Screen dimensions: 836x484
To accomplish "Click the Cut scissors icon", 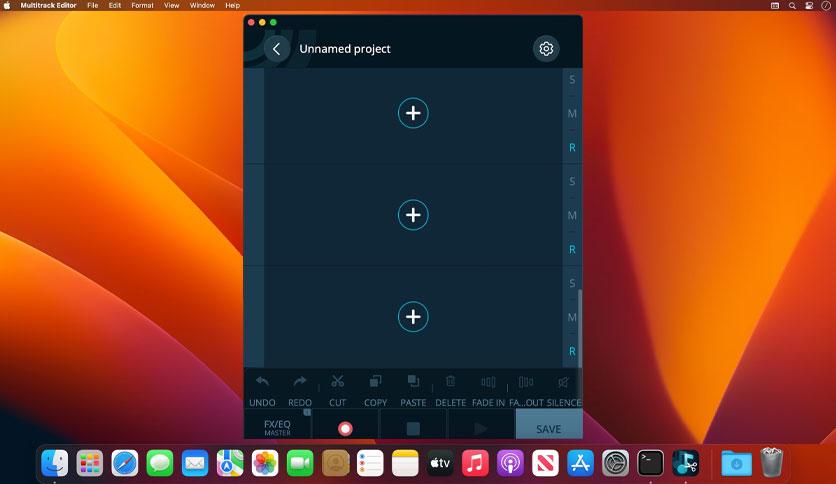I will pyautogui.click(x=337, y=382).
